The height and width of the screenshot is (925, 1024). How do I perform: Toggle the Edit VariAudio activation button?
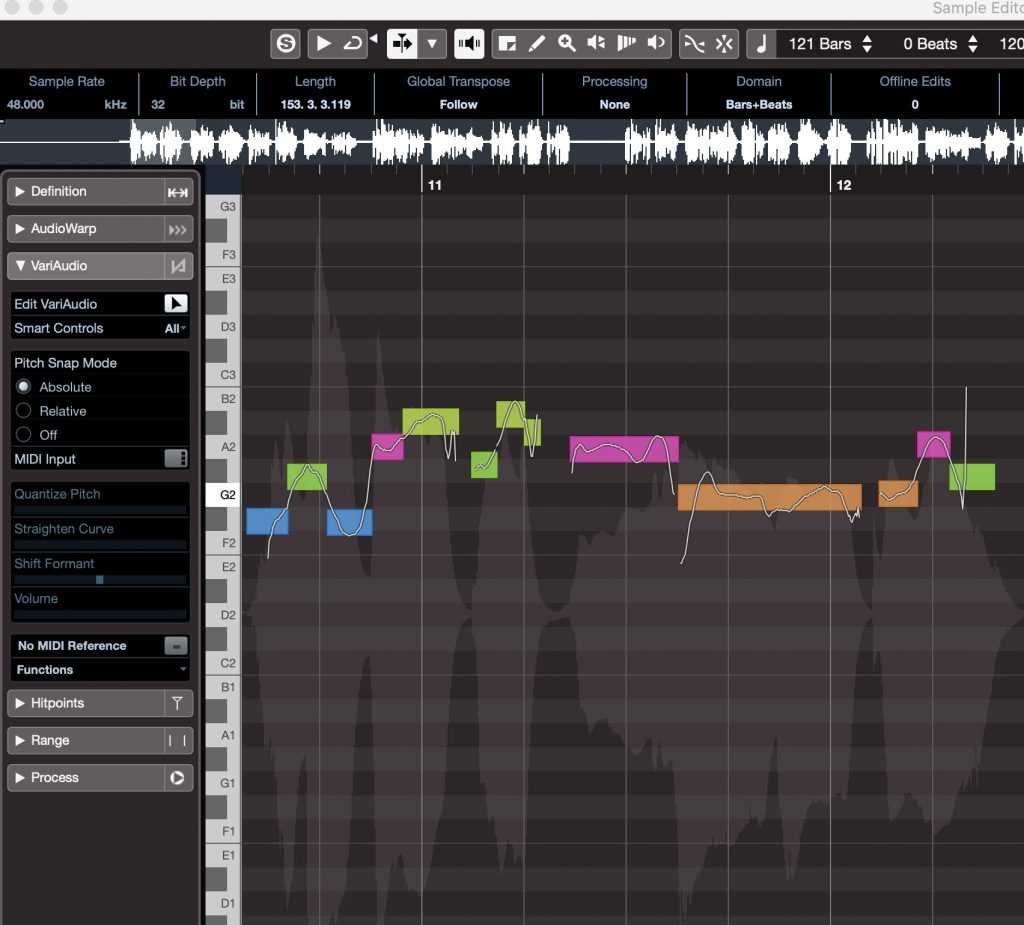click(177, 303)
